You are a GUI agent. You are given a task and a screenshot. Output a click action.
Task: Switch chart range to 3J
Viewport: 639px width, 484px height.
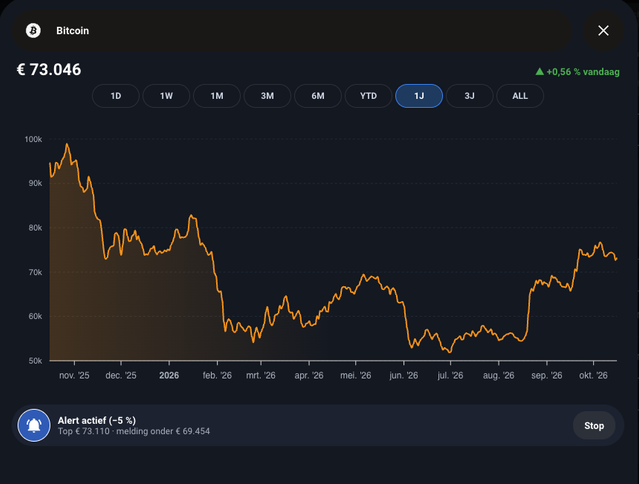(469, 96)
